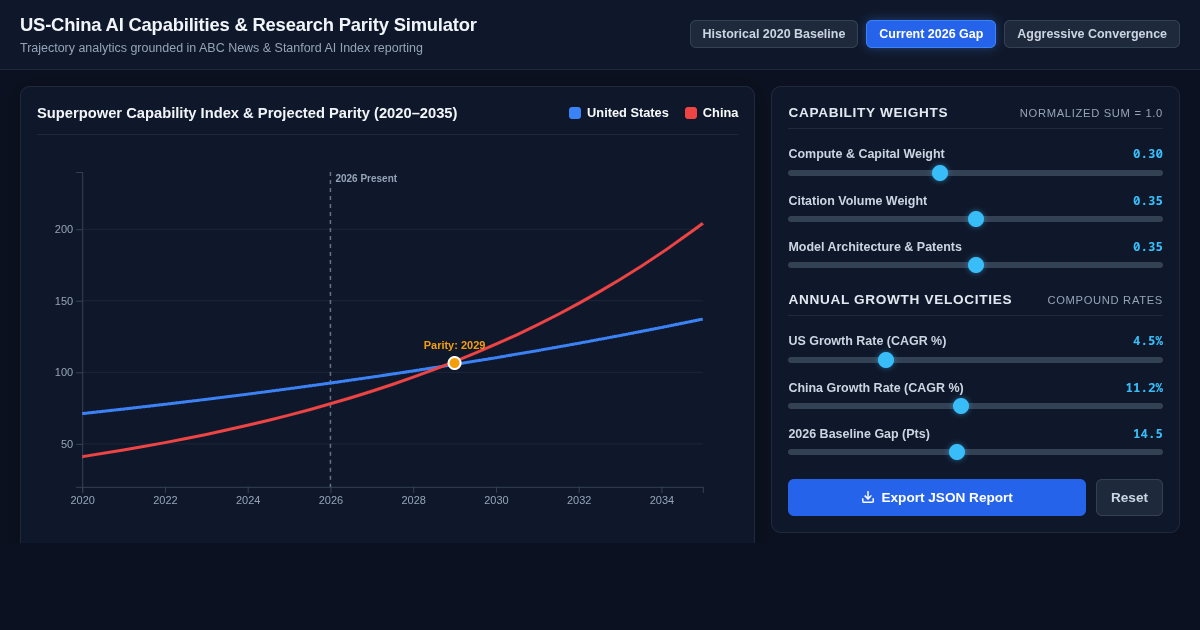Click the Parity 2029 intersection marker

[x=455, y=363]
